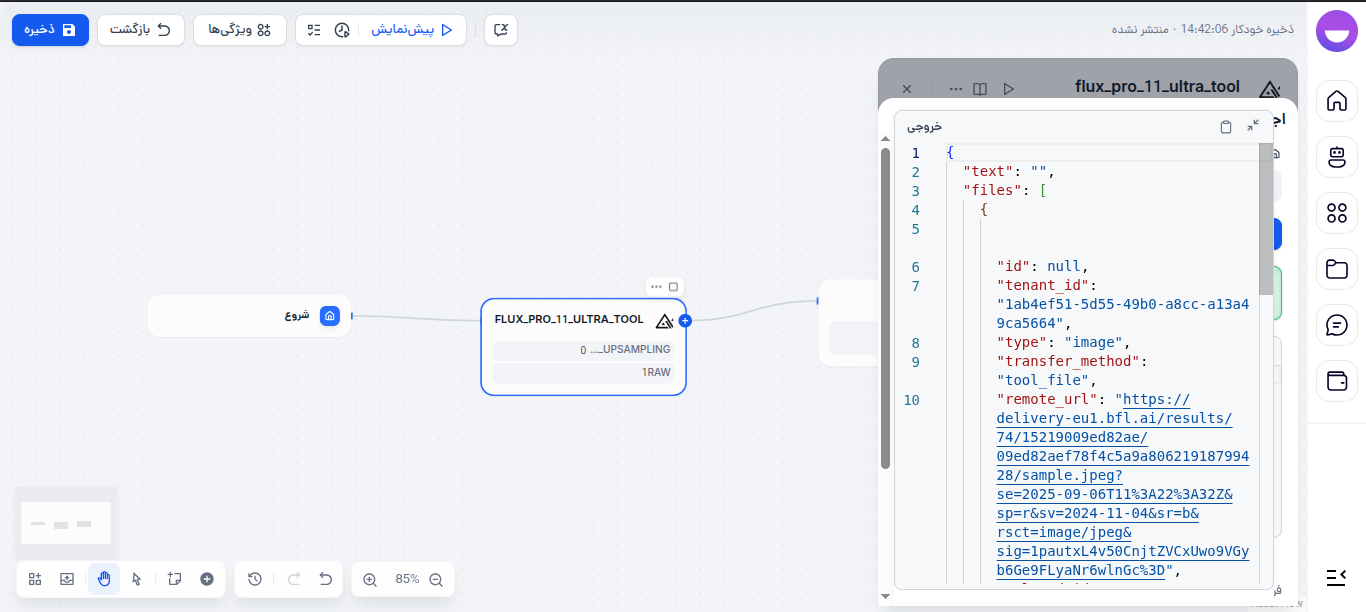1366x612 pixels.
Task: Open Home from the right sidebar
Action: (x=1337, y=101)
